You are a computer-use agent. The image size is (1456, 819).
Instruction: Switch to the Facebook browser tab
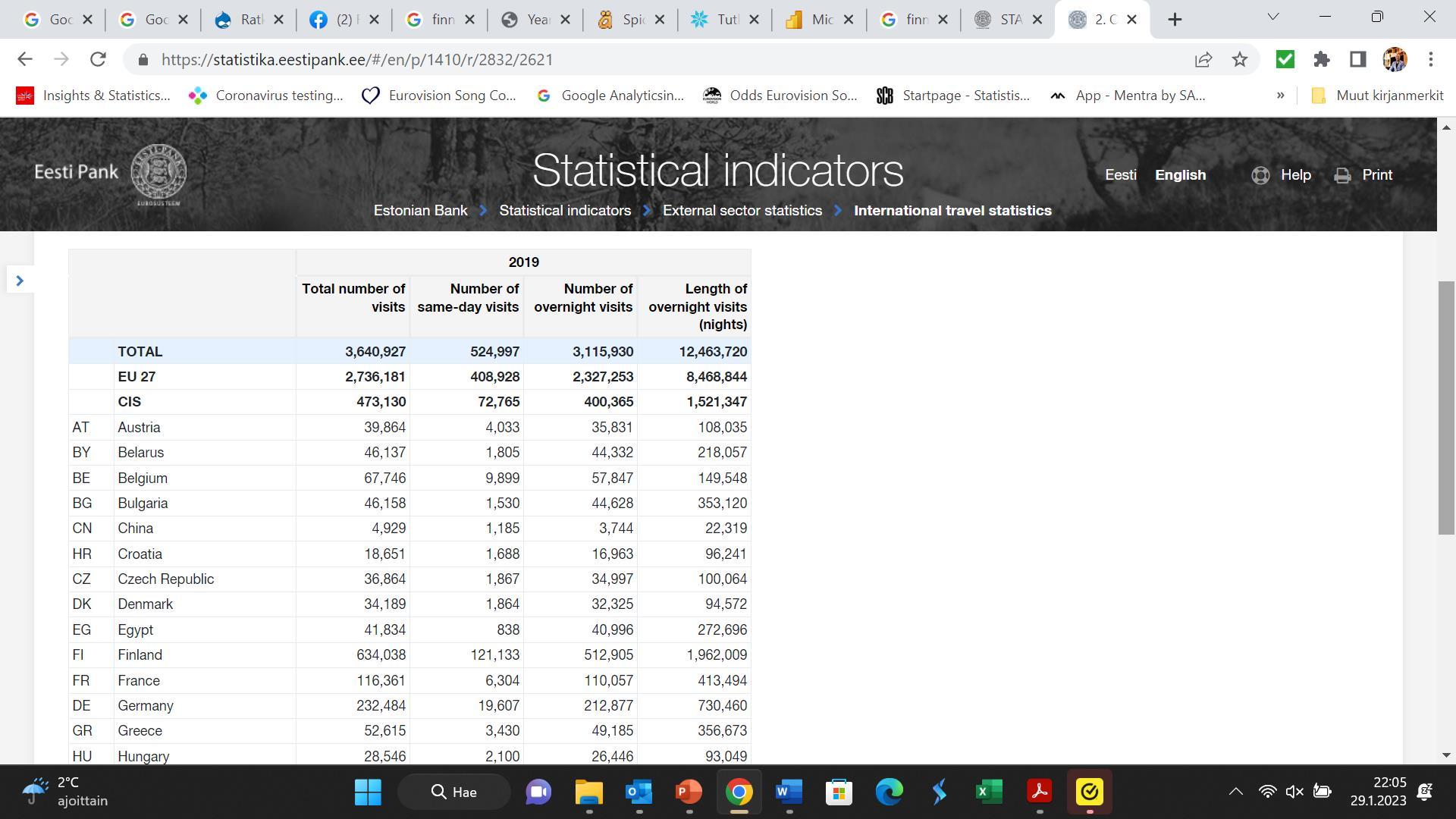344,20
